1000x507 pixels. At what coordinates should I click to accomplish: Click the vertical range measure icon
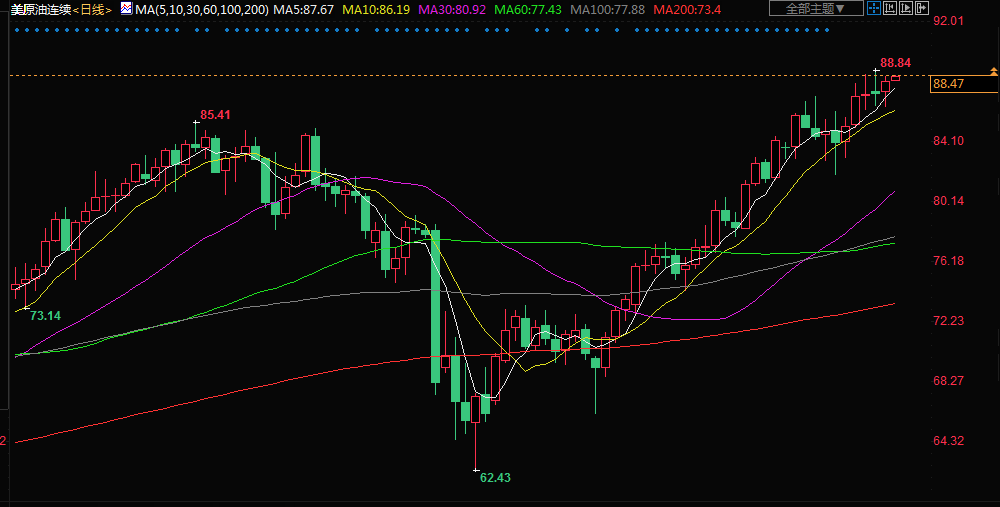click(x=889, y=9)
